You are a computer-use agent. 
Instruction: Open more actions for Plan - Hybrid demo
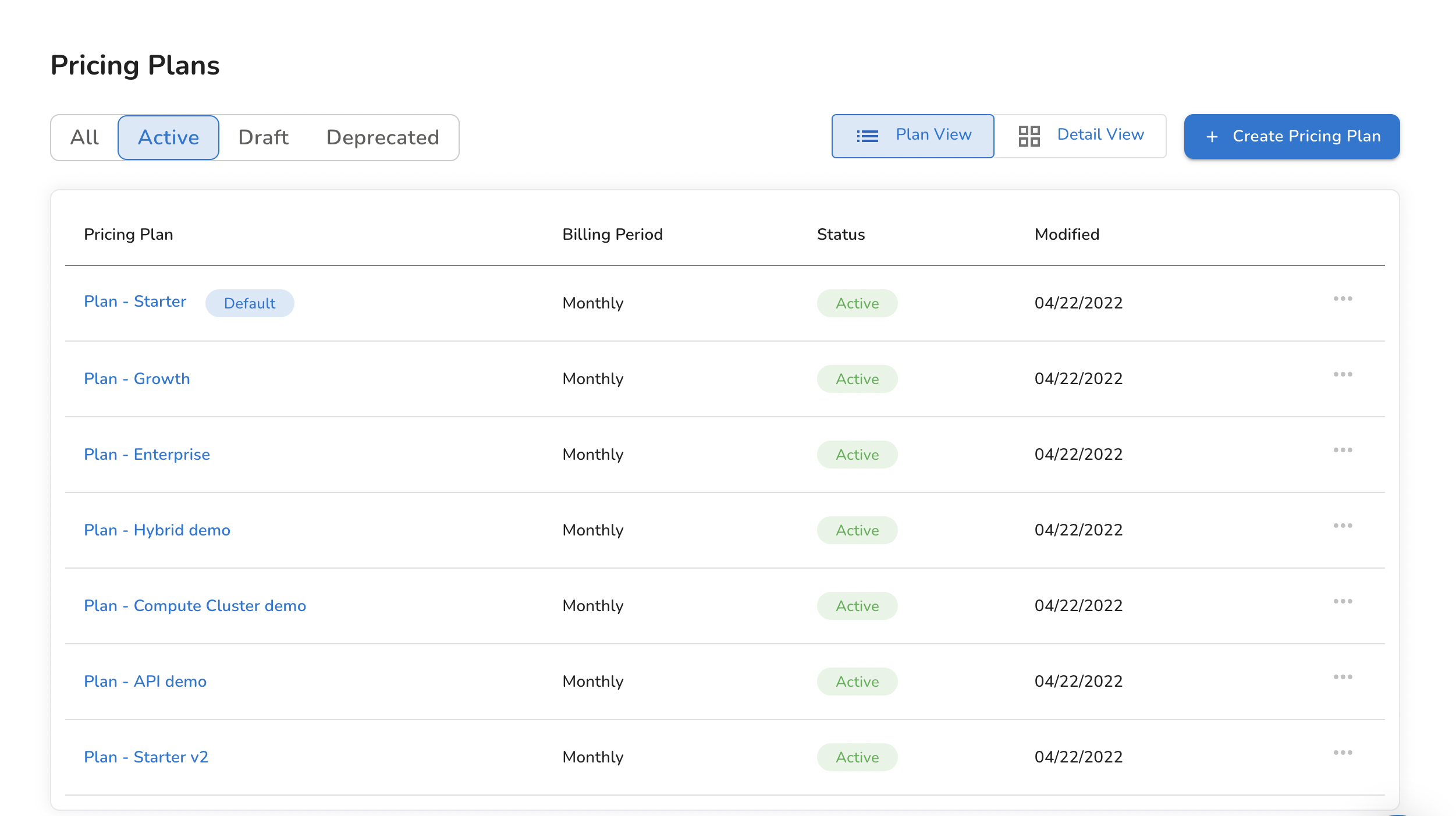click(1343, 526)
